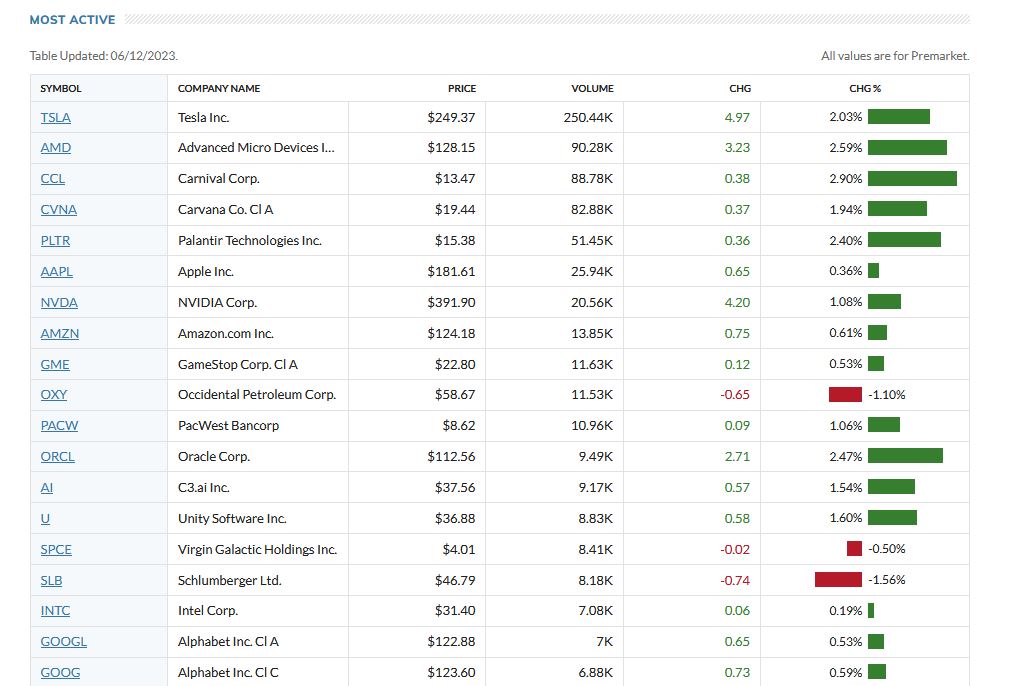Viewport: 1034px width, 686px height.
Task: Click the COMPANY NAME column header
Action: pos(219,89)
